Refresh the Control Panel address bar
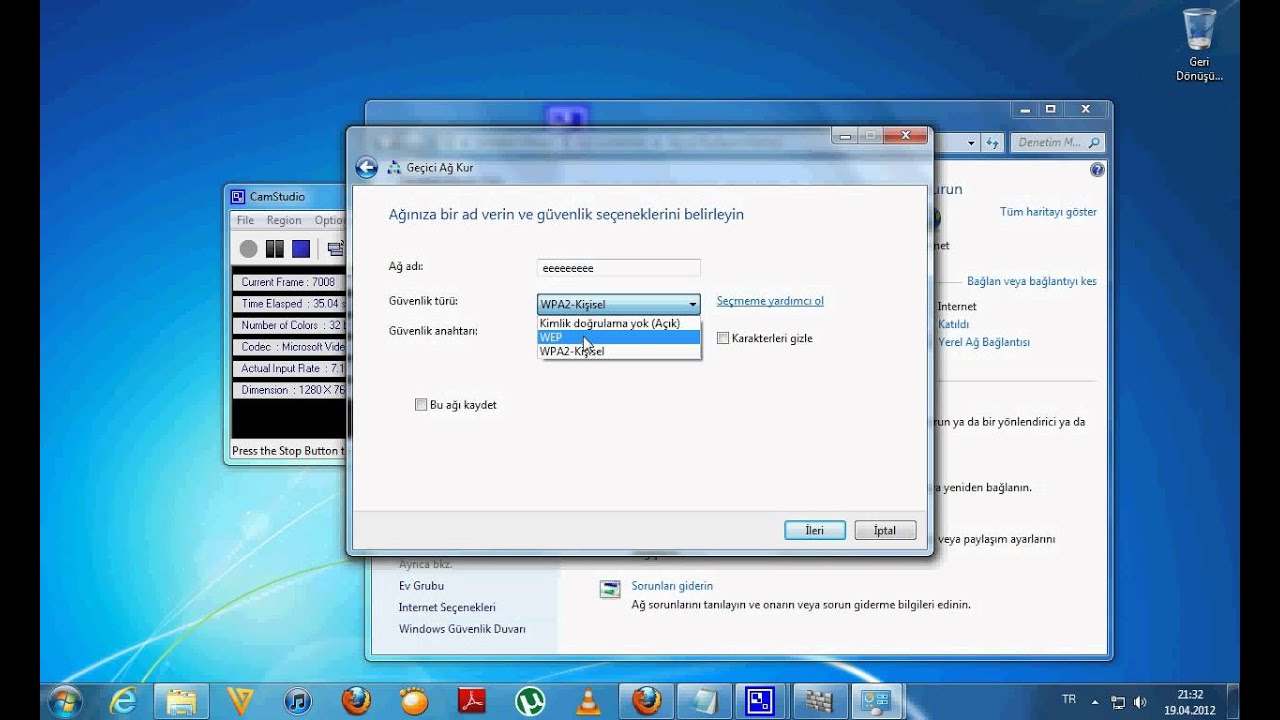This screenshot has width=1280, height=720. click(992, 143)
